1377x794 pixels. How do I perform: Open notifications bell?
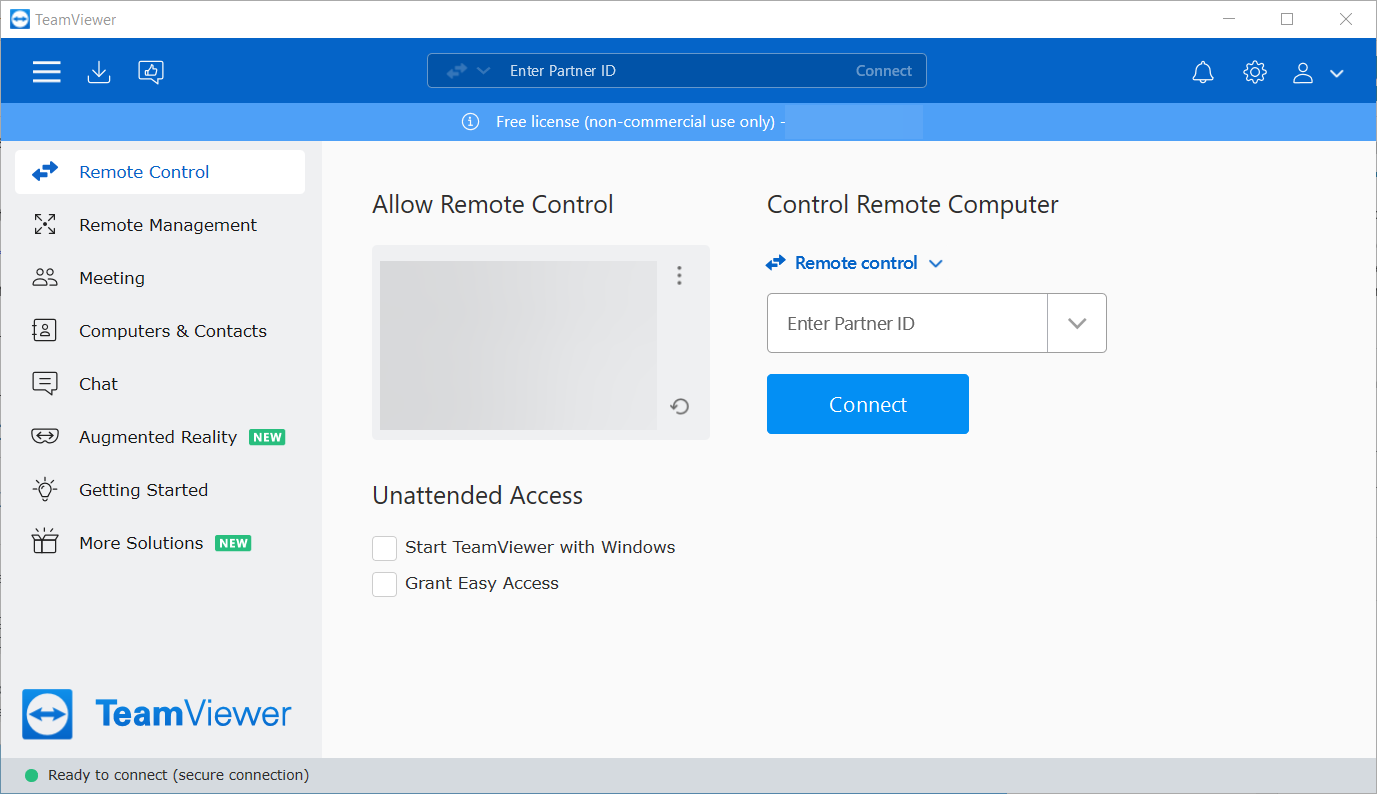[x=1202, y=71]
